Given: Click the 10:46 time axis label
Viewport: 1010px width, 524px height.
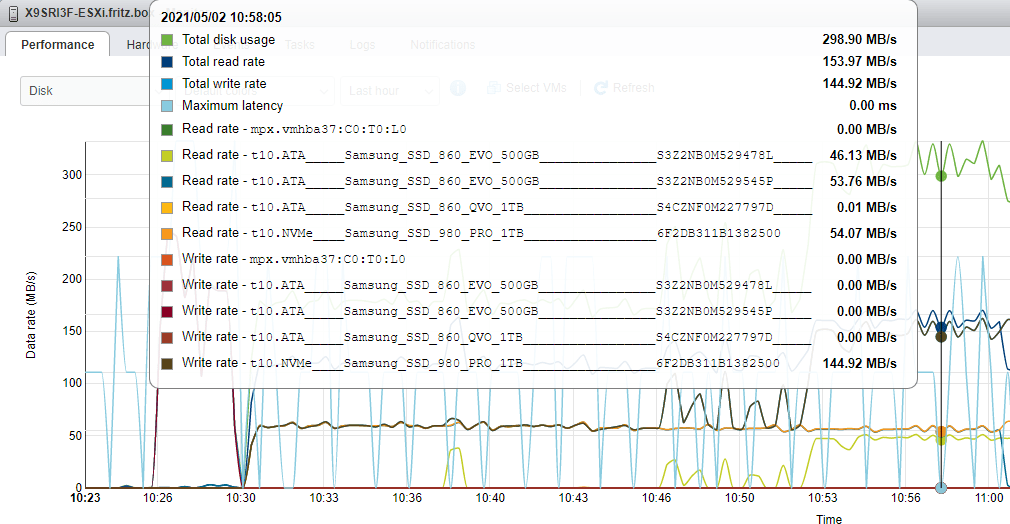Looking at the screenshot, I should [x=656, y=498].
